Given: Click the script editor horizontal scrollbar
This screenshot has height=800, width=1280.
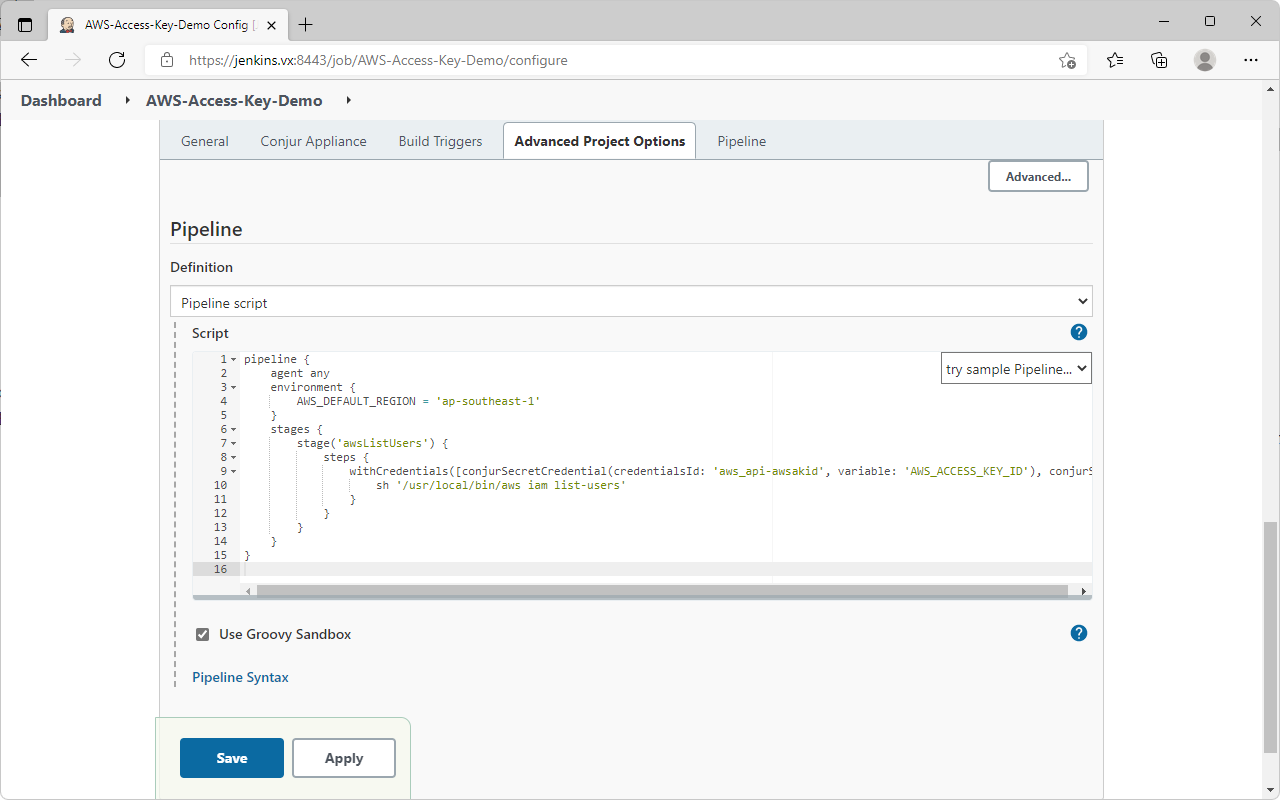Looking at the screenshot, I should [662, 591].
